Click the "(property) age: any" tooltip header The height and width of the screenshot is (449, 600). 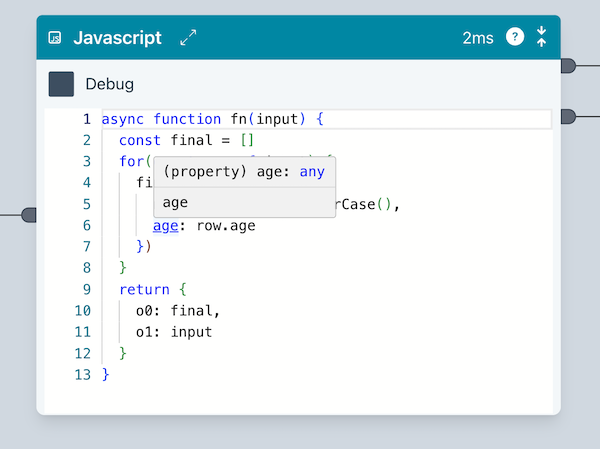click(x=244, y=172)
